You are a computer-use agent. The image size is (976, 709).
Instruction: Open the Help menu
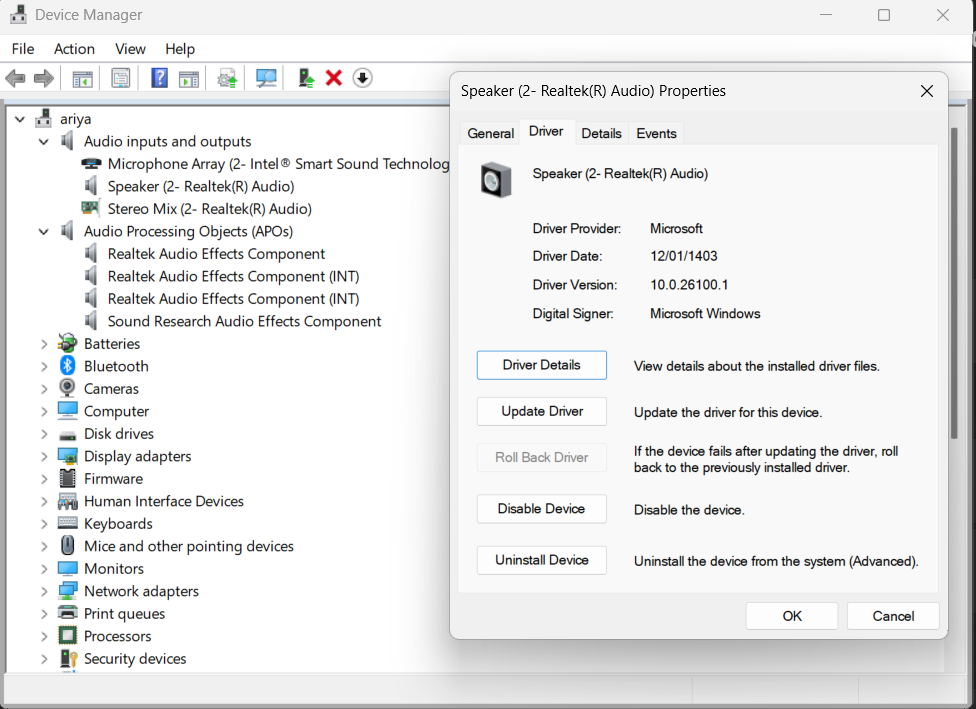coord(180,49)
